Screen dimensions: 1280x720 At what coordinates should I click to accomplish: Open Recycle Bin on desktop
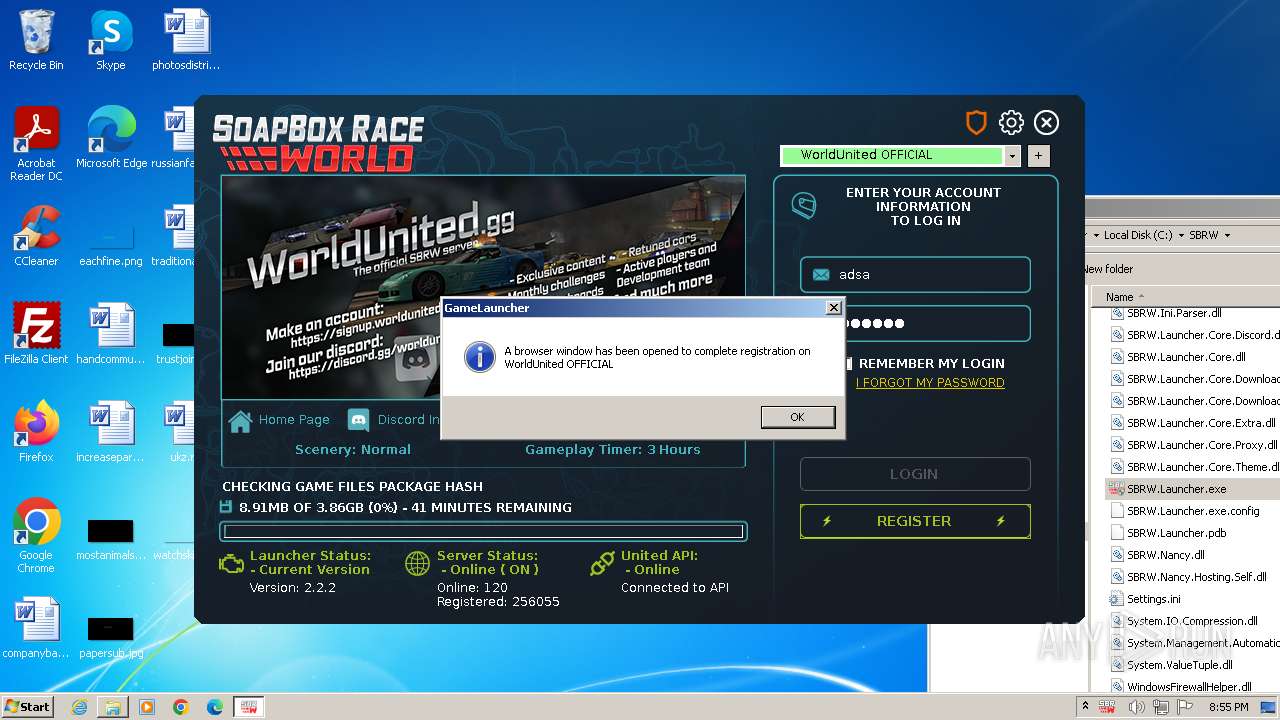coord(36,41)
